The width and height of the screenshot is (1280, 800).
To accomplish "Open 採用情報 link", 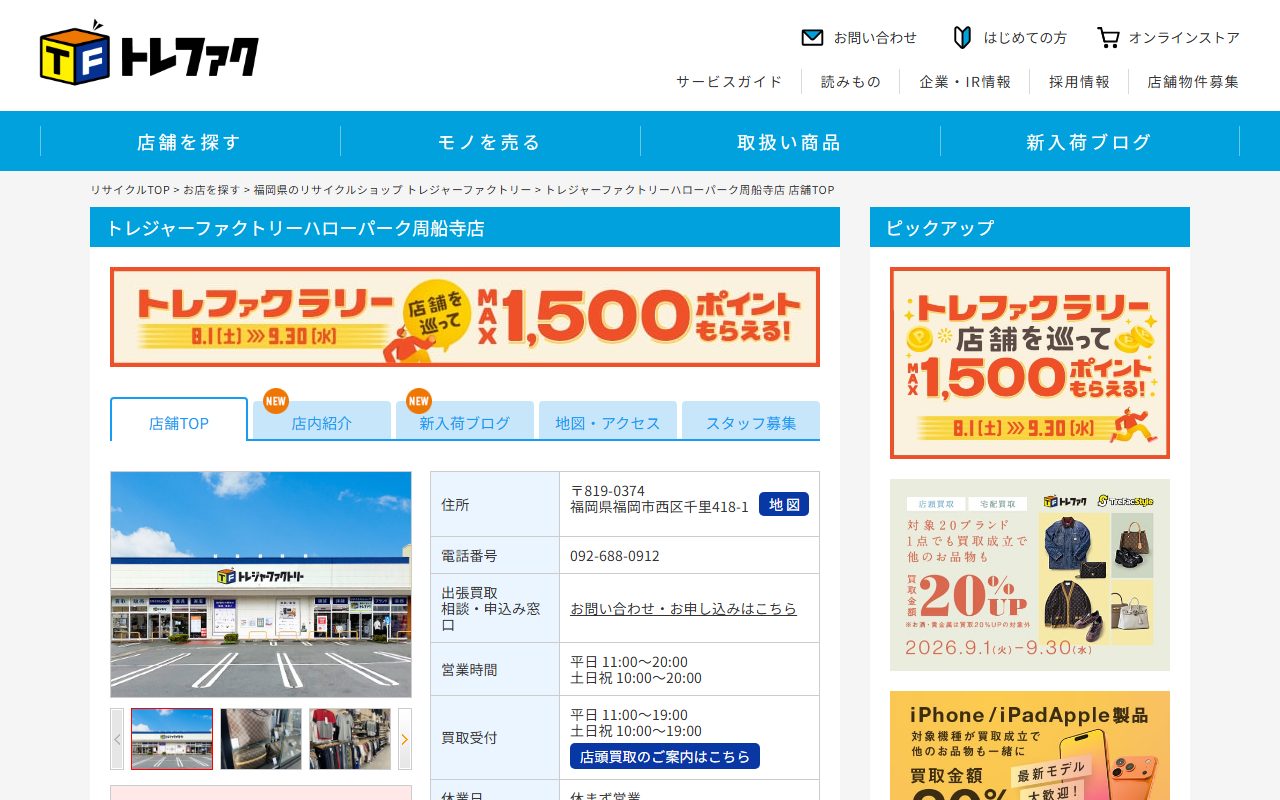I will point(1079,82).
